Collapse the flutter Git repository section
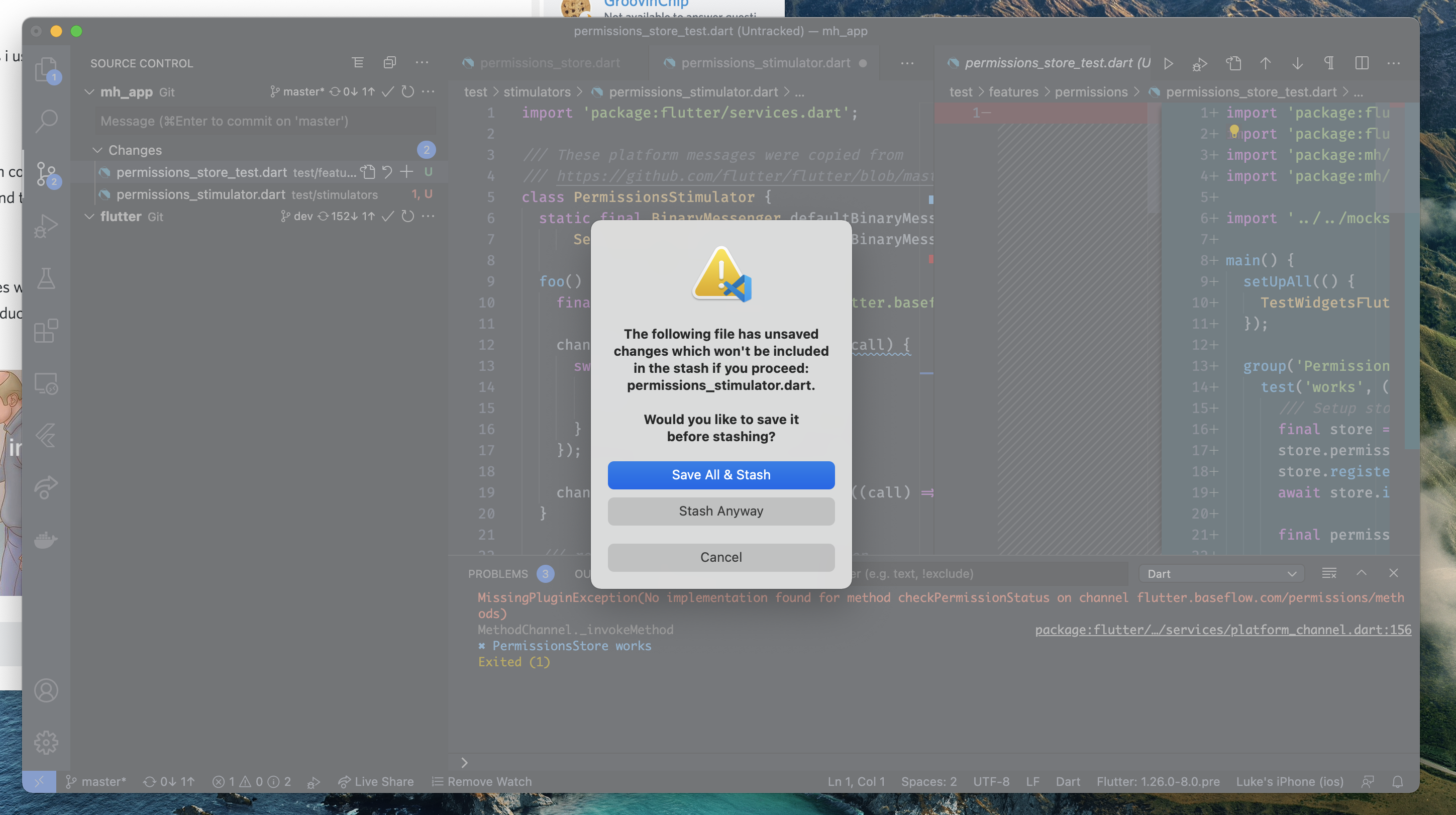The image size is (1456, 815). [x=89, y=216]
